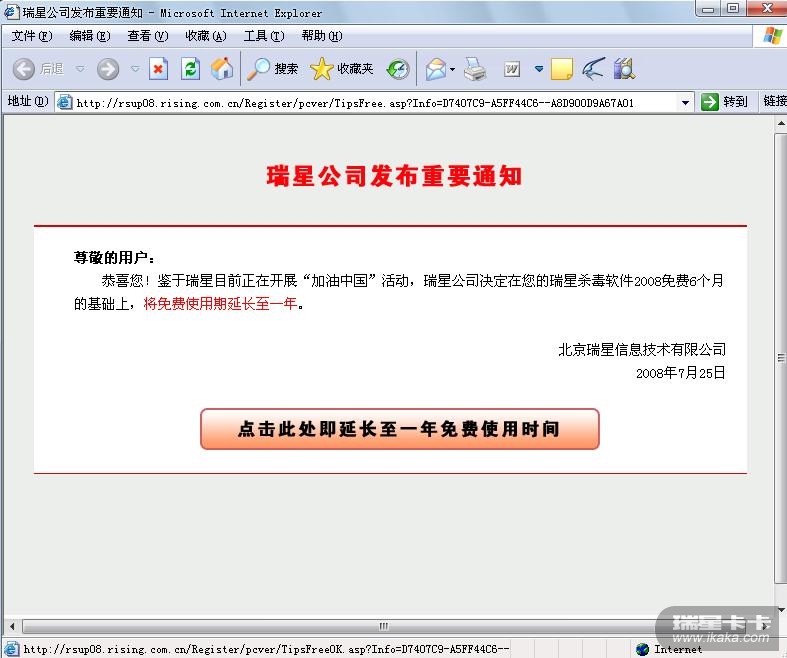Click the 转到 (Go) button

coord(724,102)
